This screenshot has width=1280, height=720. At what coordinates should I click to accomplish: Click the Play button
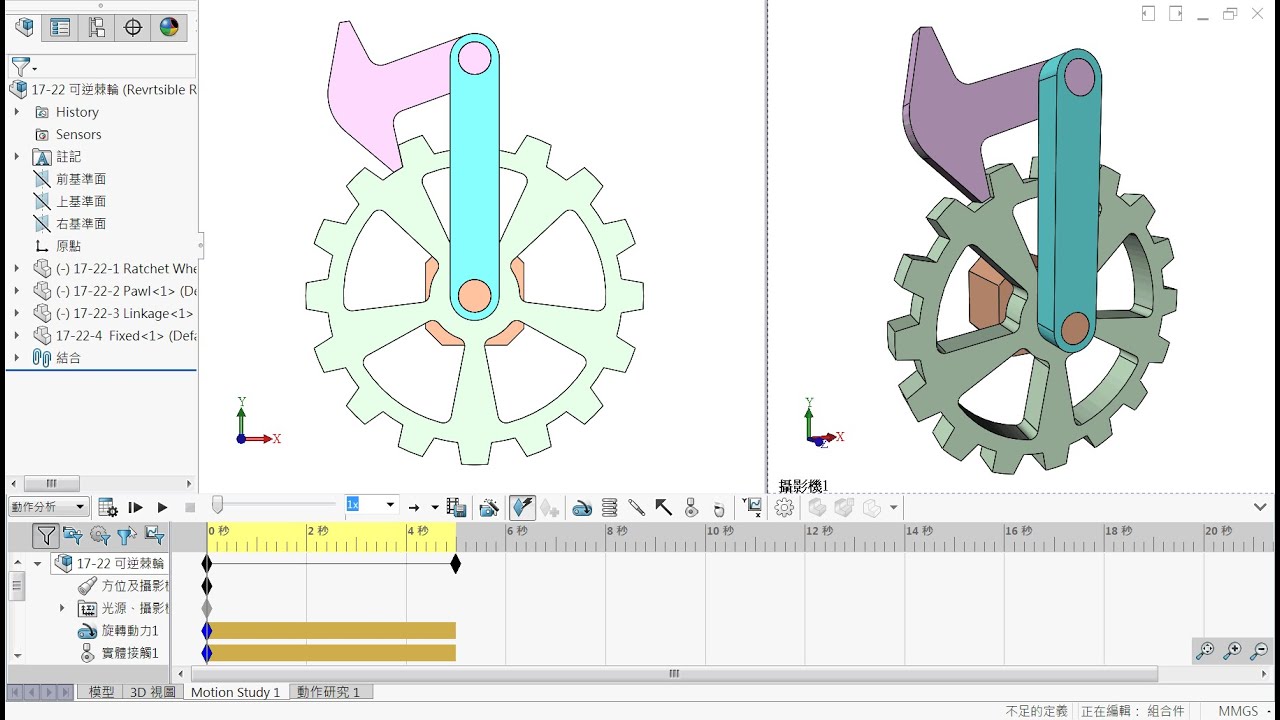point(162,507)
